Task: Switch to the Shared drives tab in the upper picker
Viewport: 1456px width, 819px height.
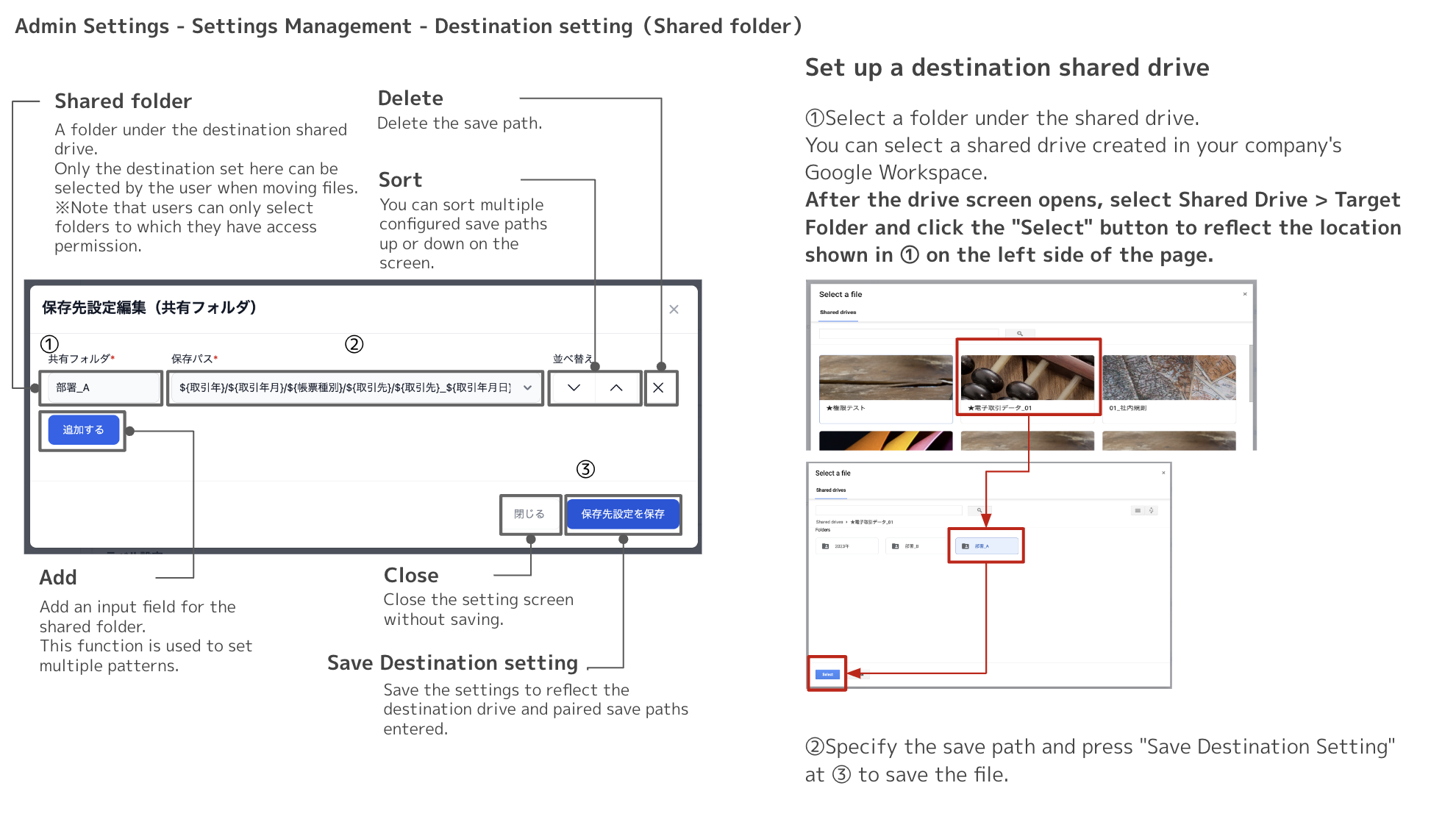Action: (838, 312)
